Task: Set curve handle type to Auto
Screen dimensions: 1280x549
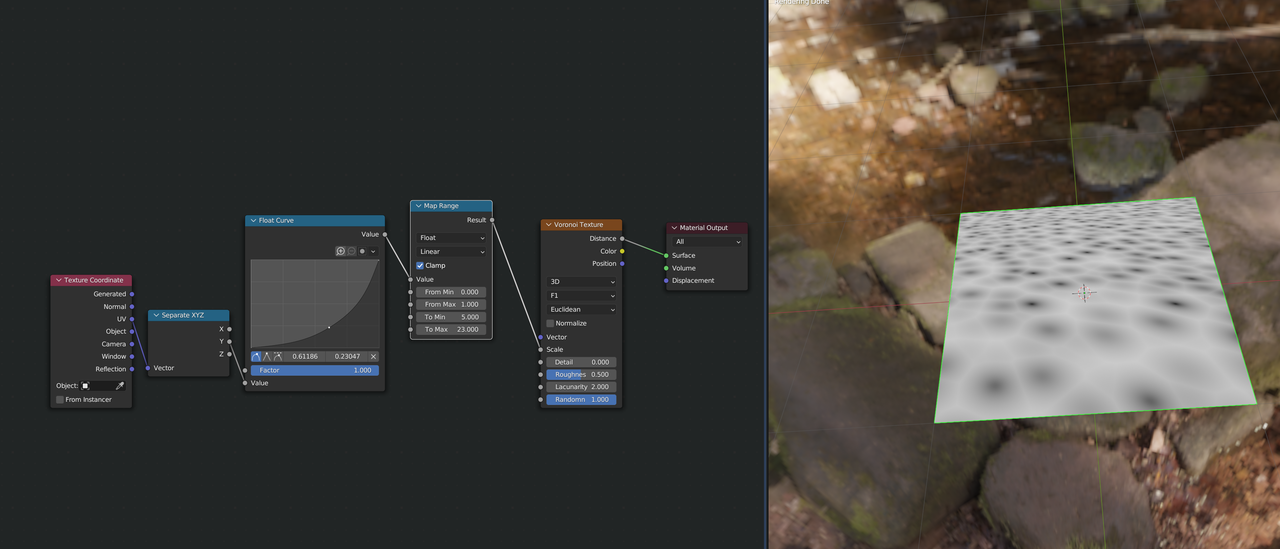Action: point(256,356)
